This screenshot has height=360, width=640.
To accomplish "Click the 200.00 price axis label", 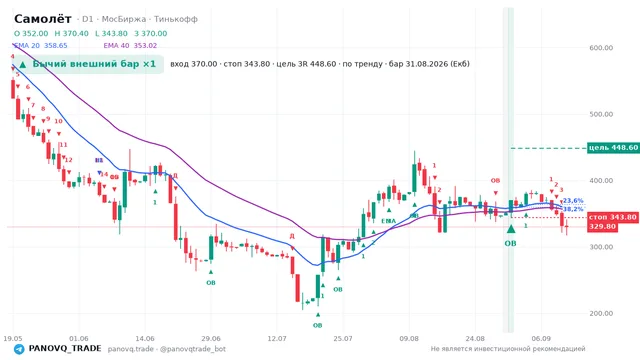I will pos(601,313).
